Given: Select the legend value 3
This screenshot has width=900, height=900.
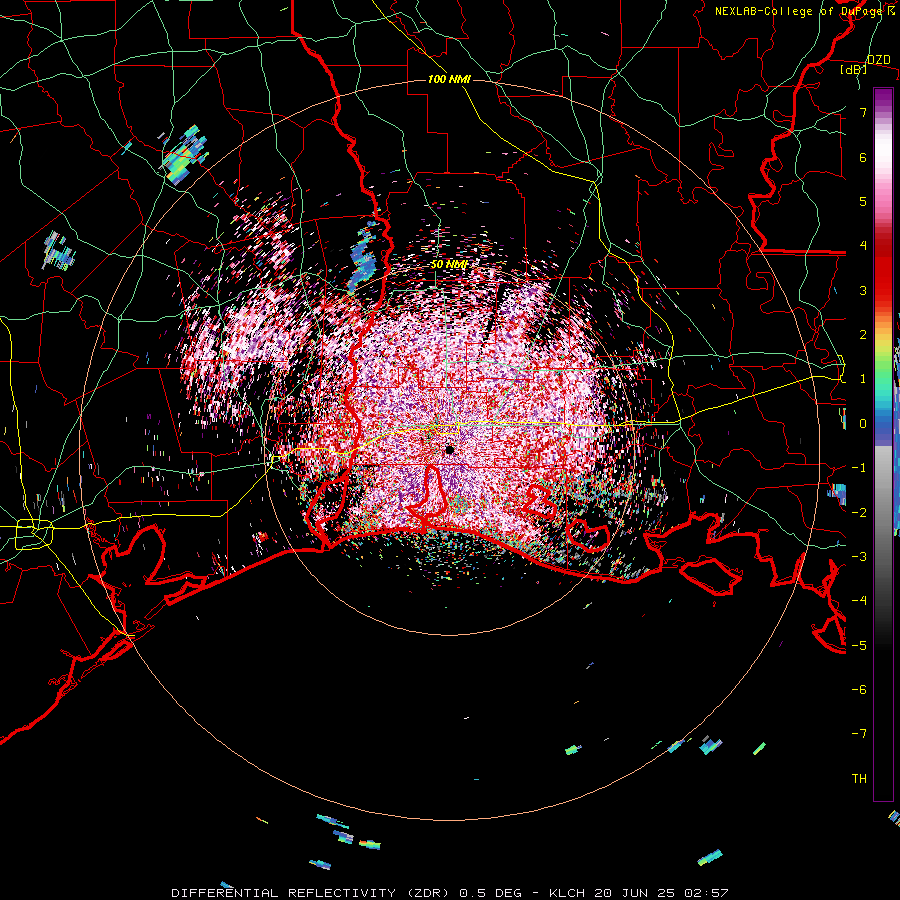Looking at the screenshot, I should (x=863, y=290).
